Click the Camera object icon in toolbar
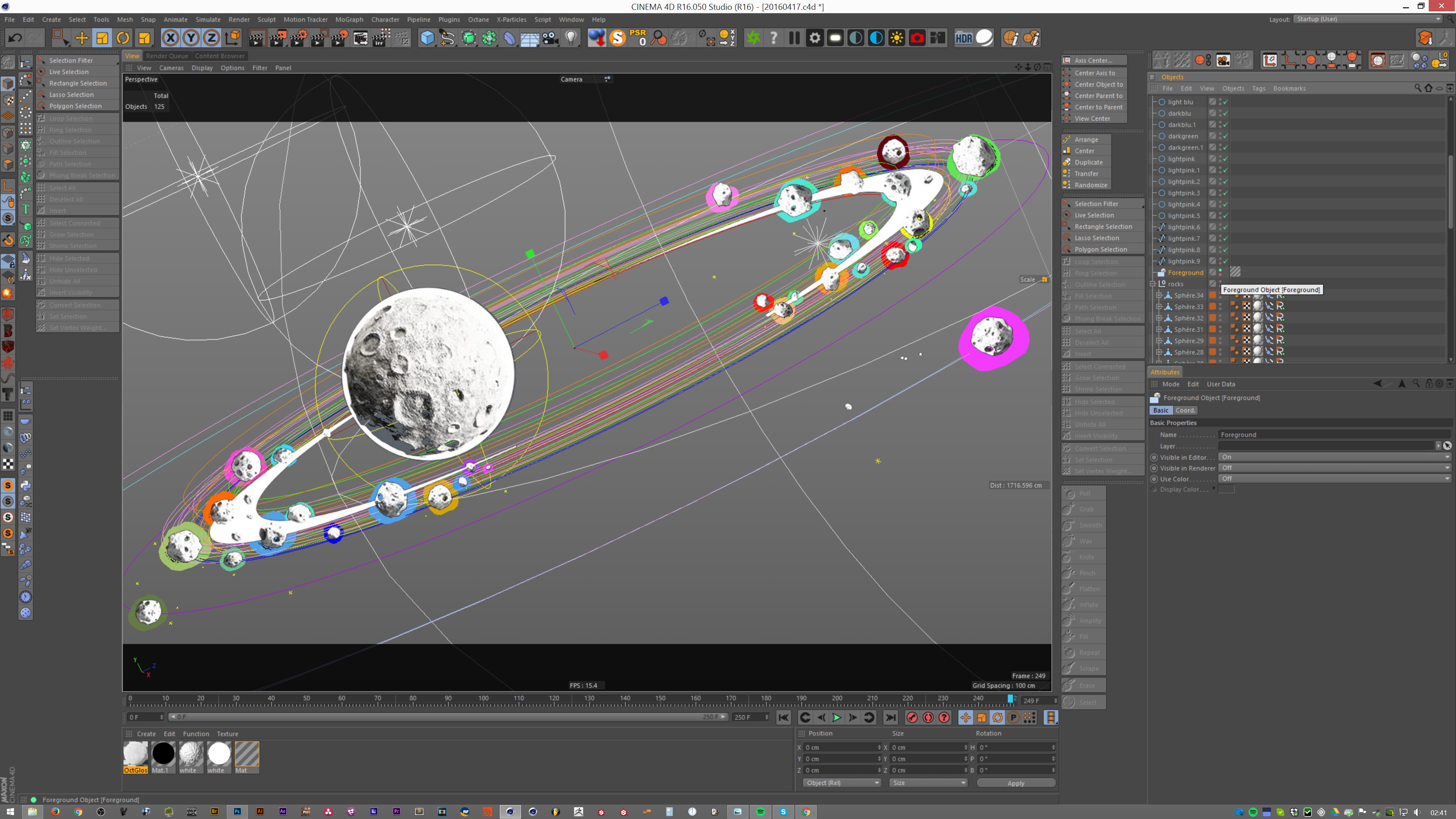The width and height of the screenshot is (1456, 819). coord(551,38)
